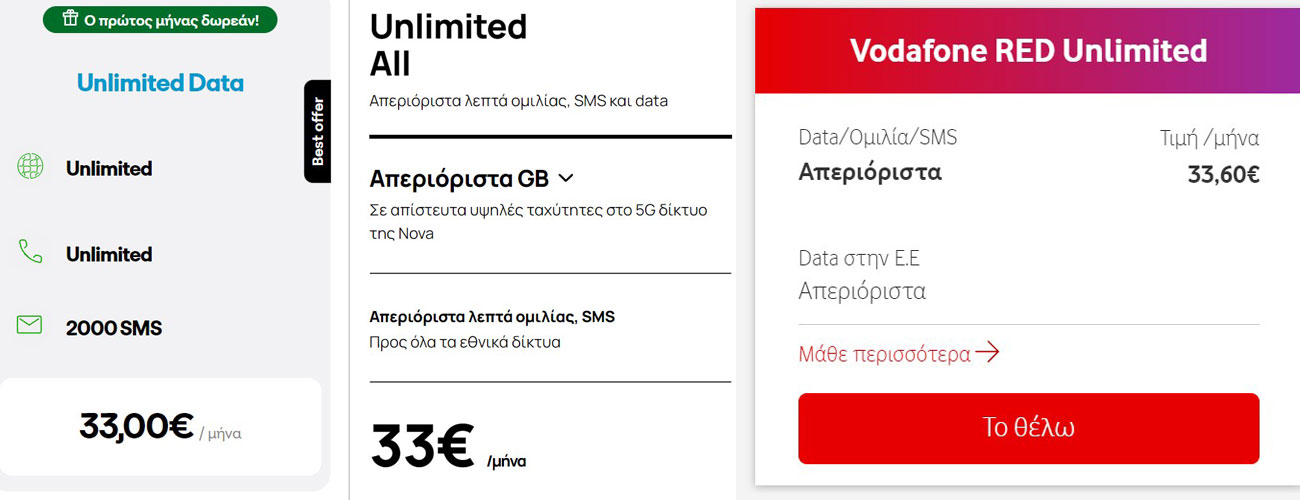Click the Unlimited All plan heading
1300x500 pixels.
[448, 45]
